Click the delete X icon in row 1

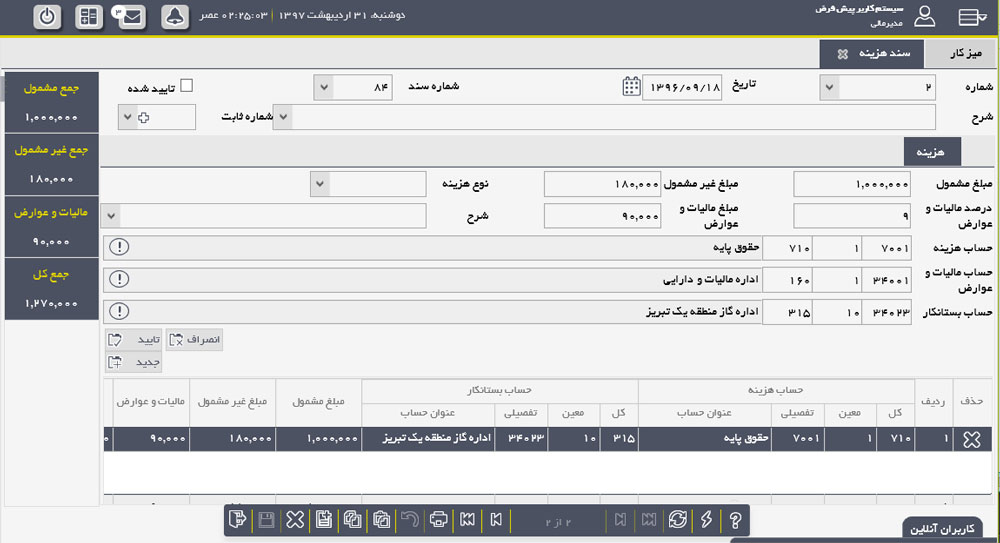pos(971,440)
